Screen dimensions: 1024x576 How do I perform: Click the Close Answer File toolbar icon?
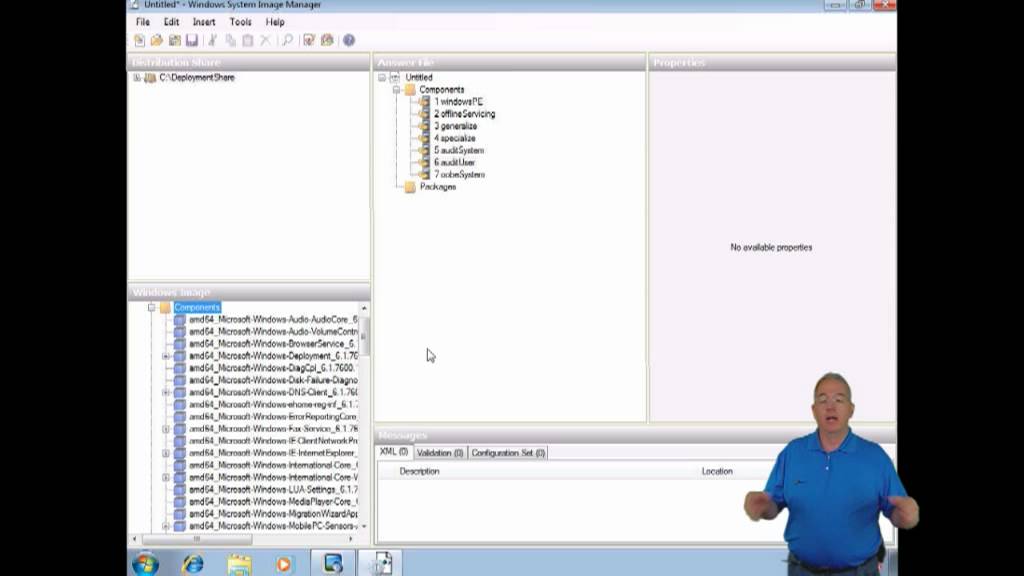click(x=174, y=40)
